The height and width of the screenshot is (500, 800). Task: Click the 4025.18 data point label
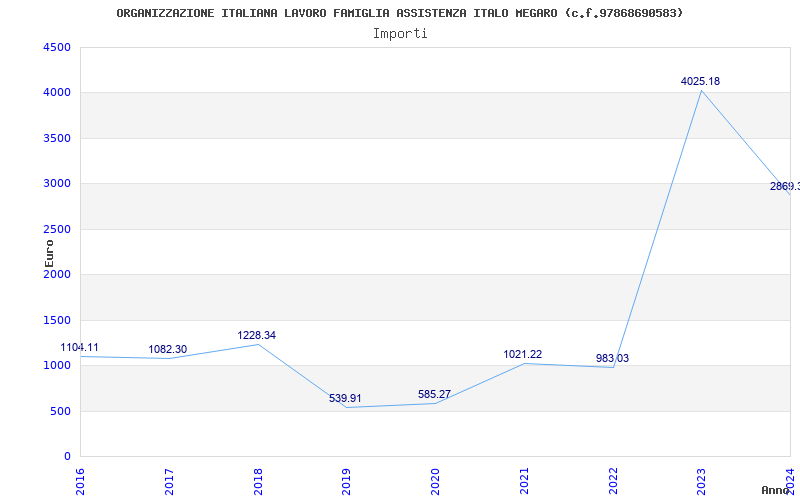[700, 81]
